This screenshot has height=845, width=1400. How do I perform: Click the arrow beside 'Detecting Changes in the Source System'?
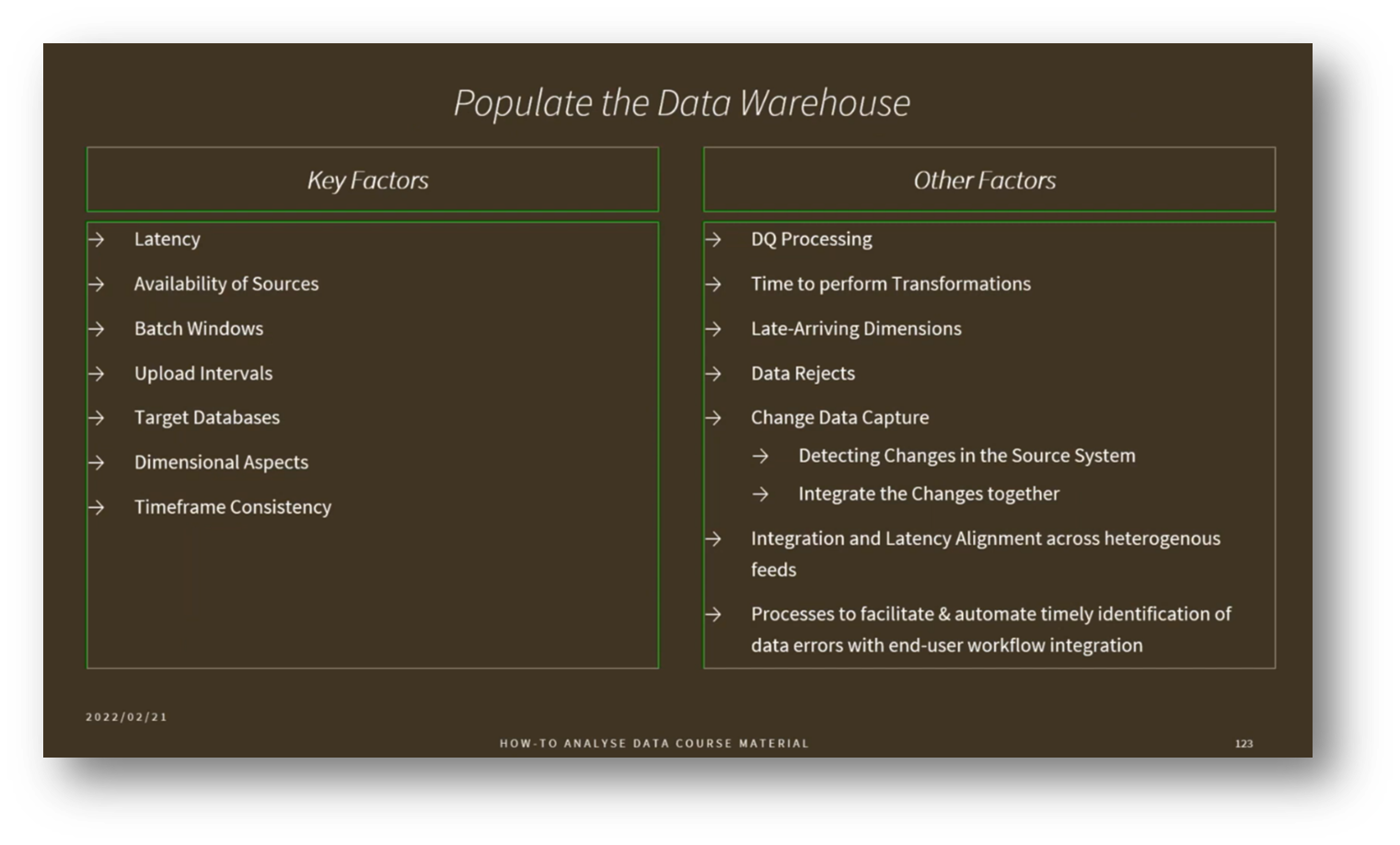point(760,456)
